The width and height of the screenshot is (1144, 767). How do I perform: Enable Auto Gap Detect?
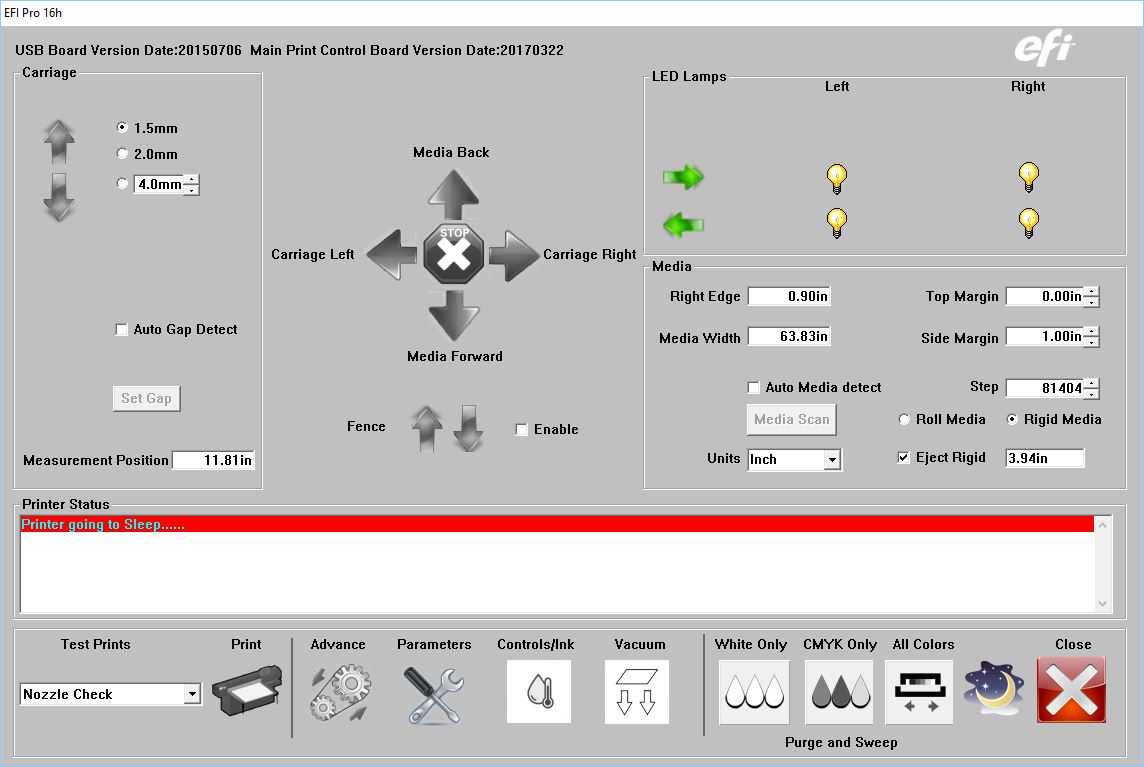coord(121,329)
